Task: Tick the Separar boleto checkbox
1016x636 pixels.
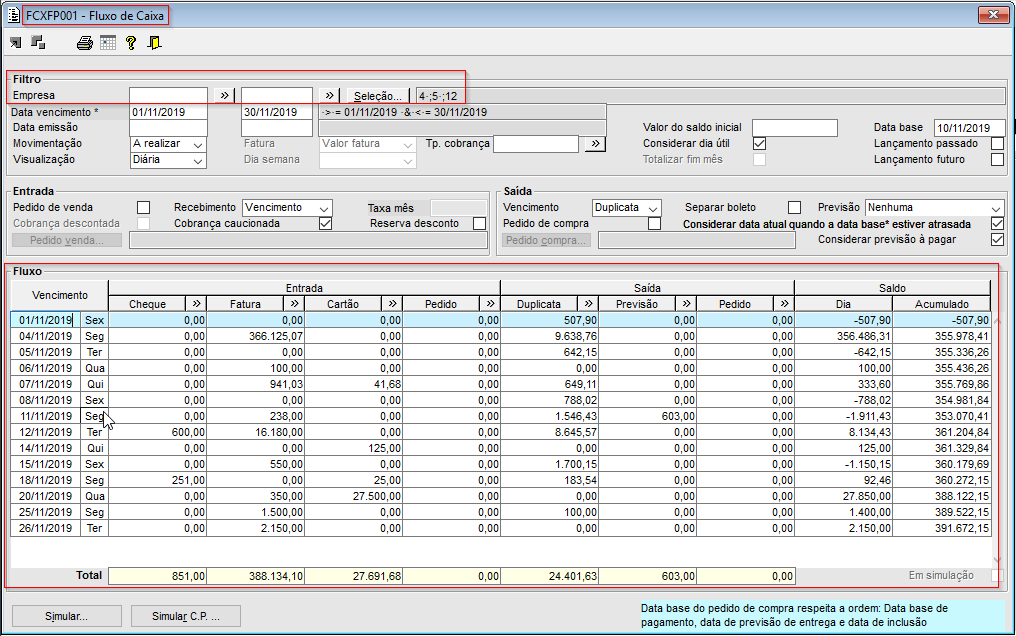Action: [x=795, y=207]
